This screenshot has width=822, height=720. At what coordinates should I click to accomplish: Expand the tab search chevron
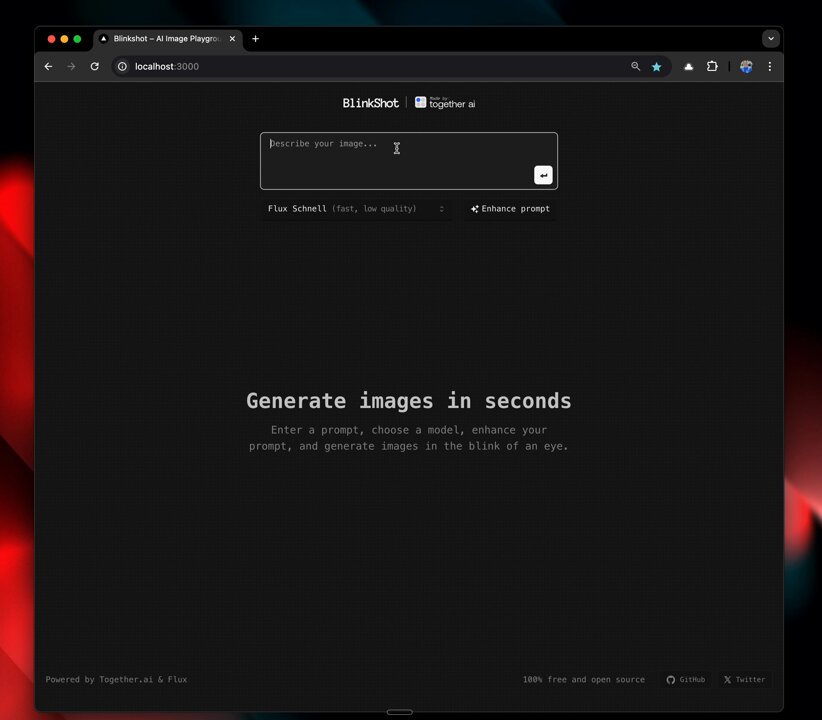771,39
